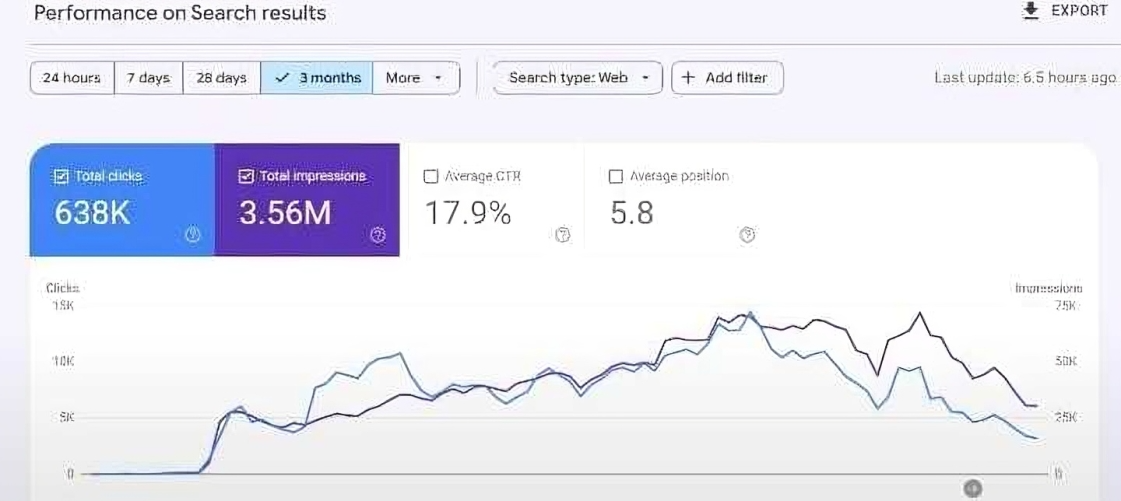Switch to the 7 days range
1121x501 pixels.
[148, 78]
